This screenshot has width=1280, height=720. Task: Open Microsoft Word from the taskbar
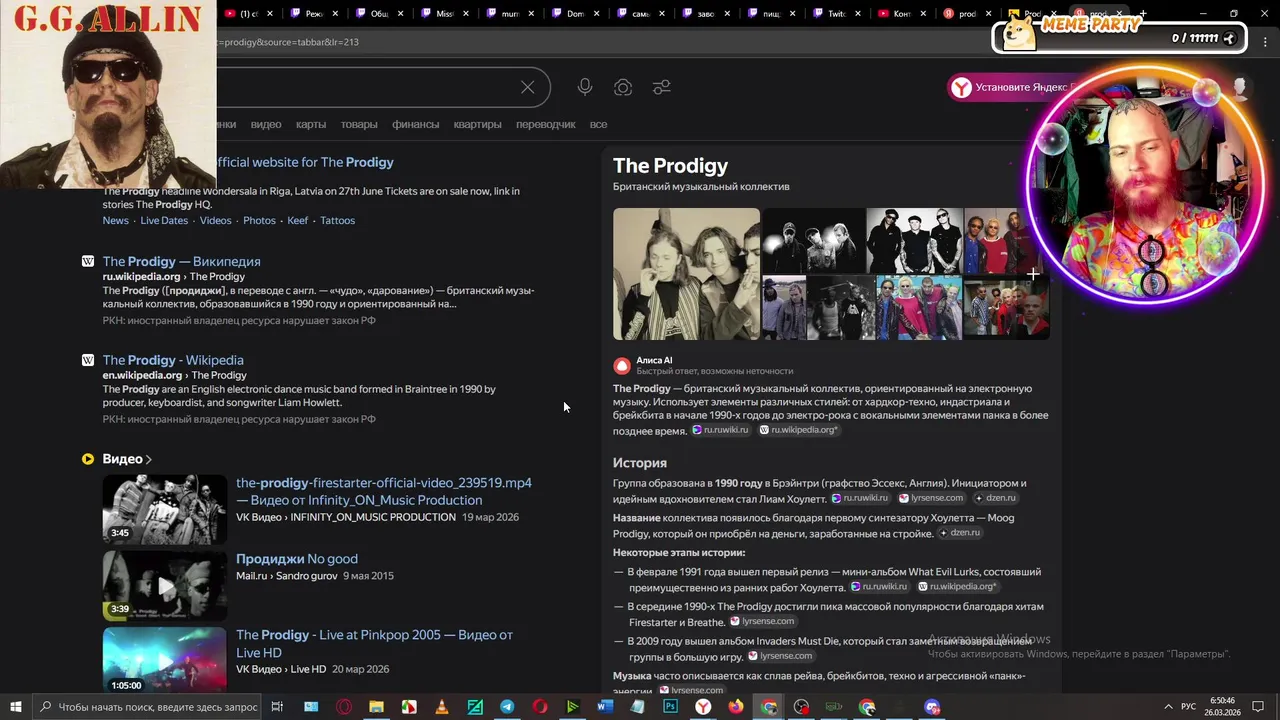(604, 707)
